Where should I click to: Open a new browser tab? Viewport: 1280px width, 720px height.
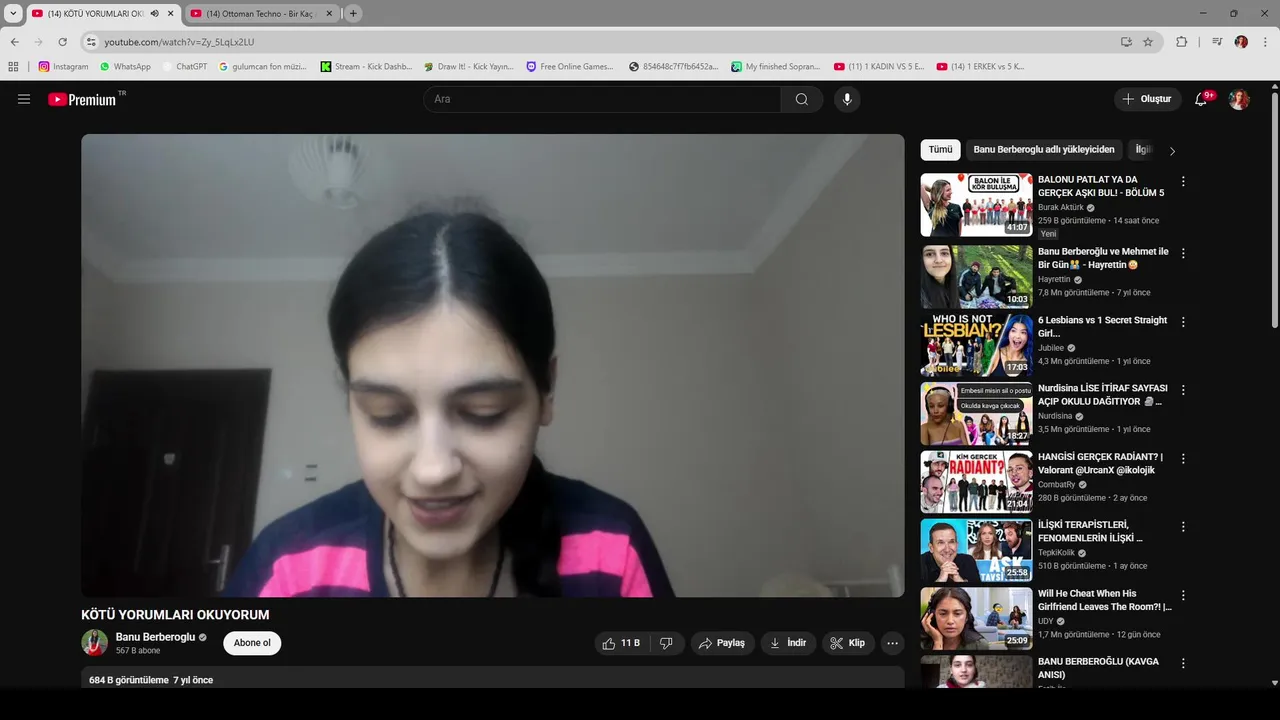click(x=353, y=13)
